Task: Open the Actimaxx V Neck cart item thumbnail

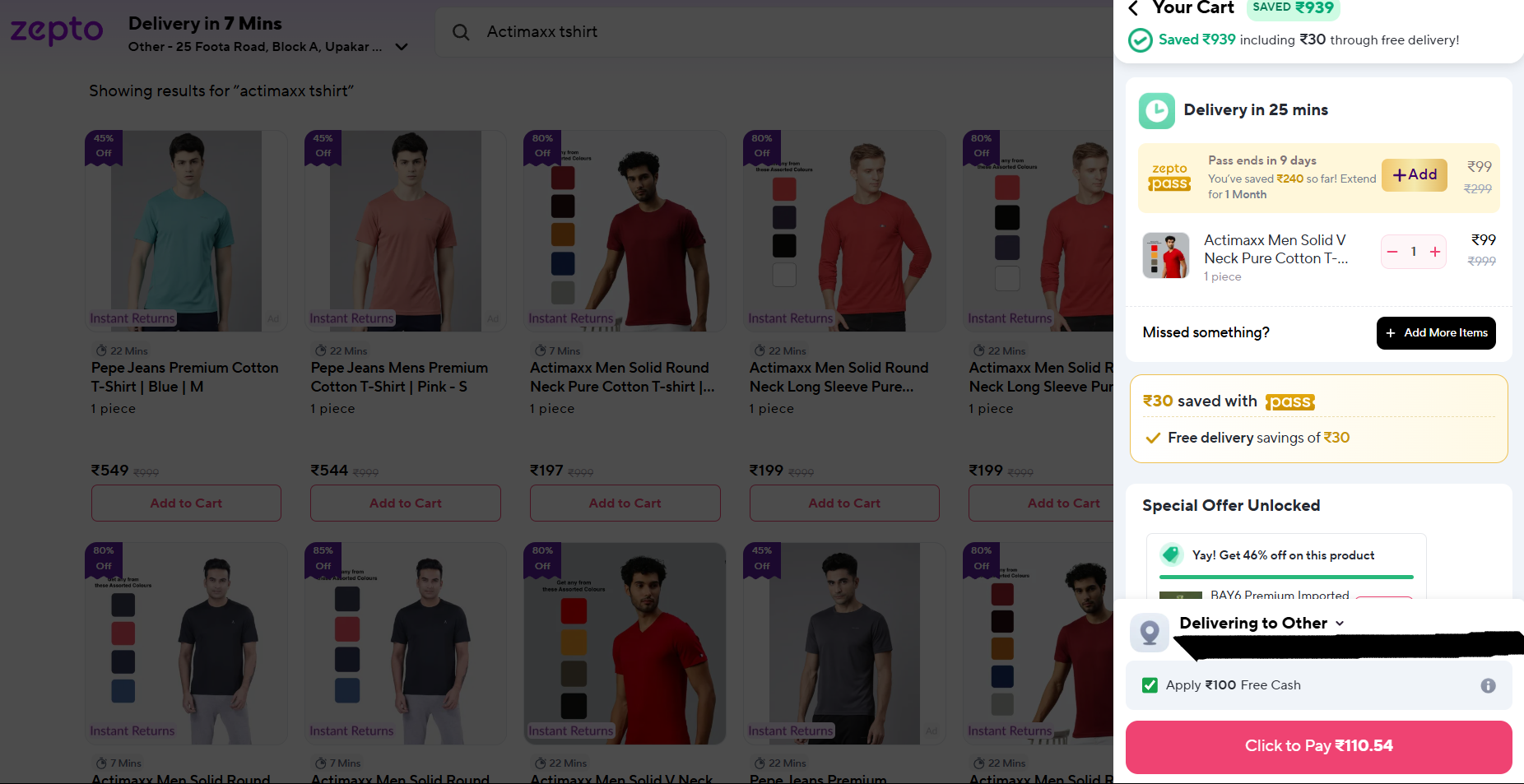Action: point(1166,256)
